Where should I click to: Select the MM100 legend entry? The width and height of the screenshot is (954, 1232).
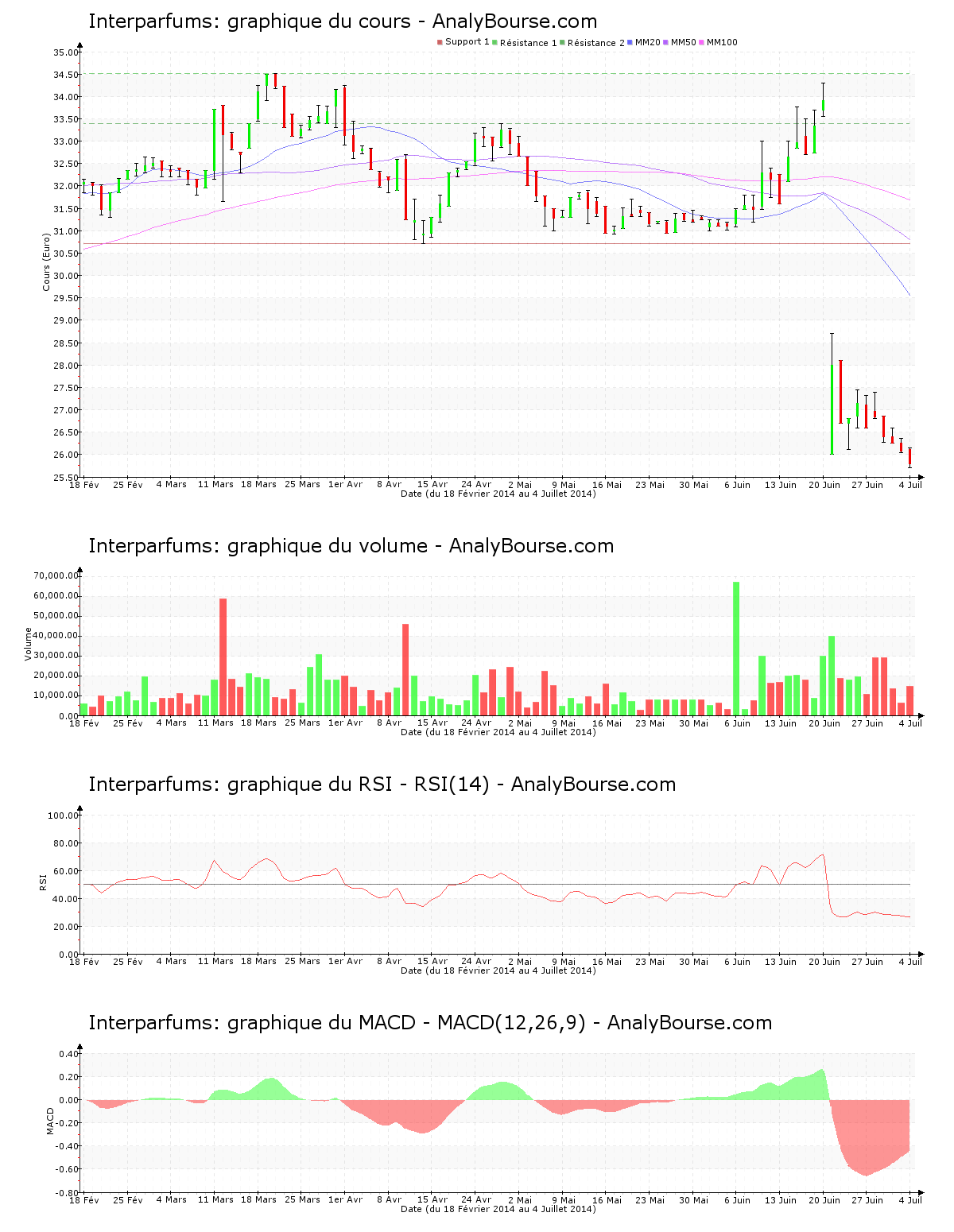[x=719, y=42]
